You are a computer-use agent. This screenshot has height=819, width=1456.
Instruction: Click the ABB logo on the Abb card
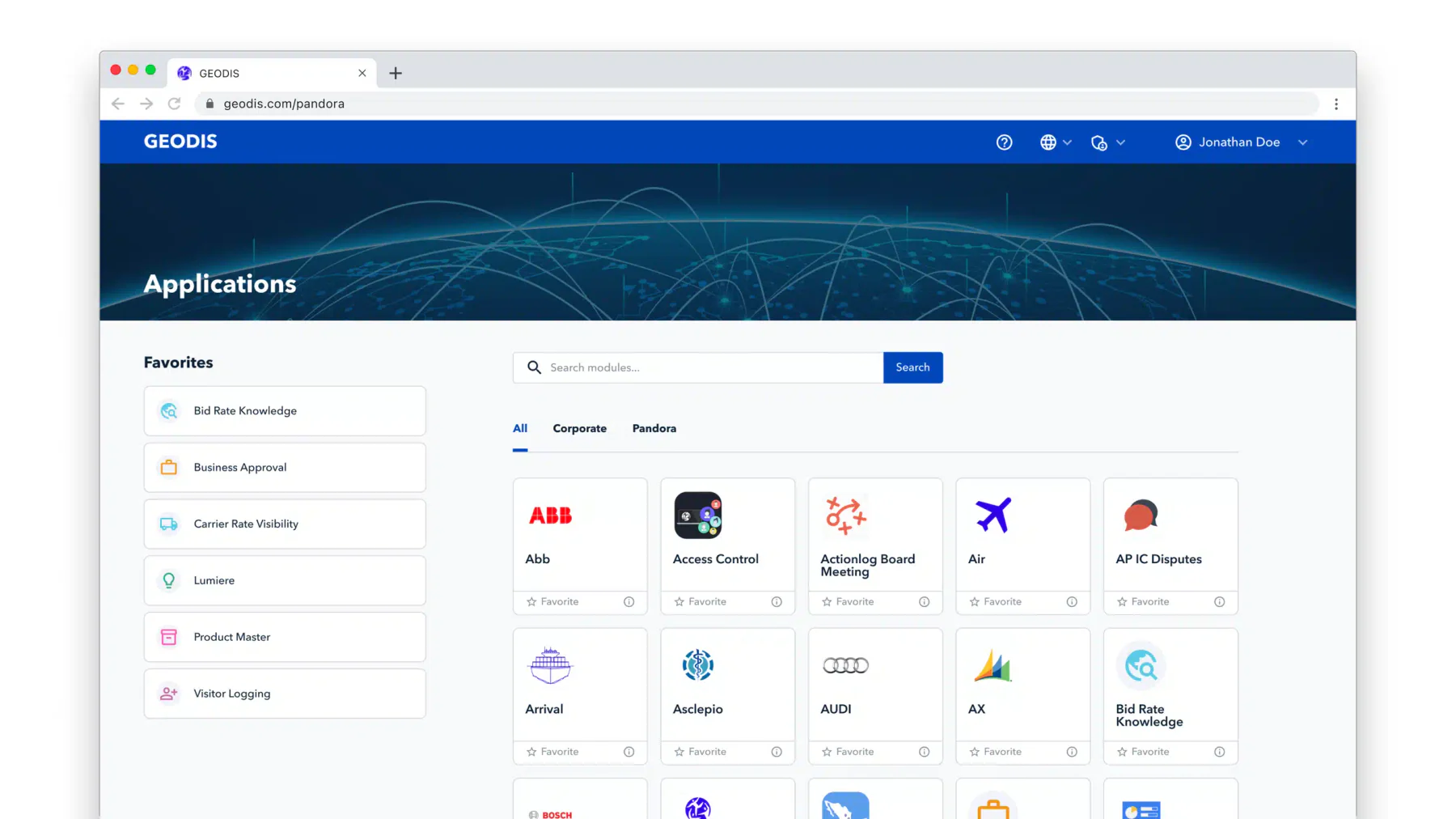550,516
